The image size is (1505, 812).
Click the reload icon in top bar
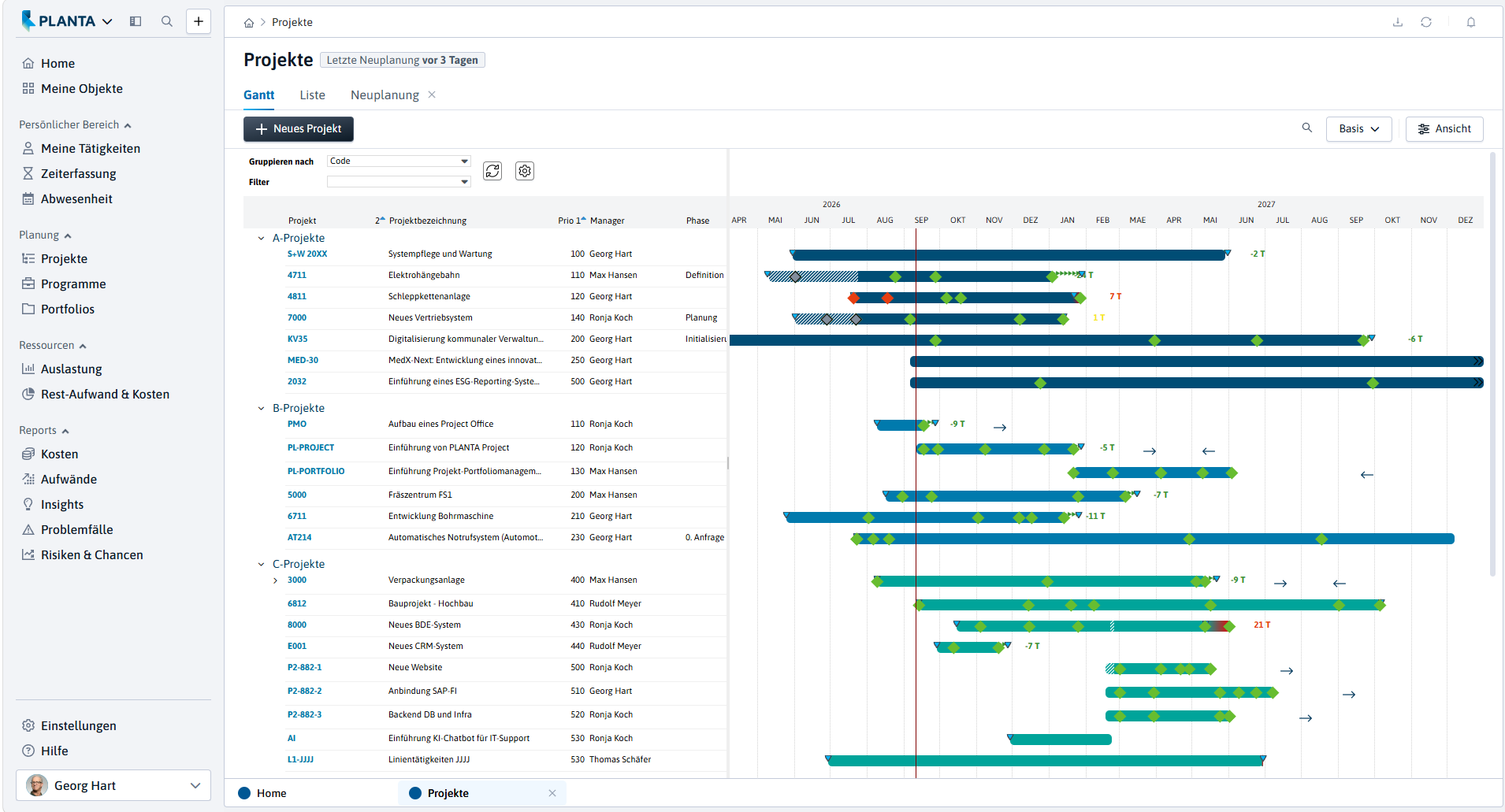tap(1426, 22)
